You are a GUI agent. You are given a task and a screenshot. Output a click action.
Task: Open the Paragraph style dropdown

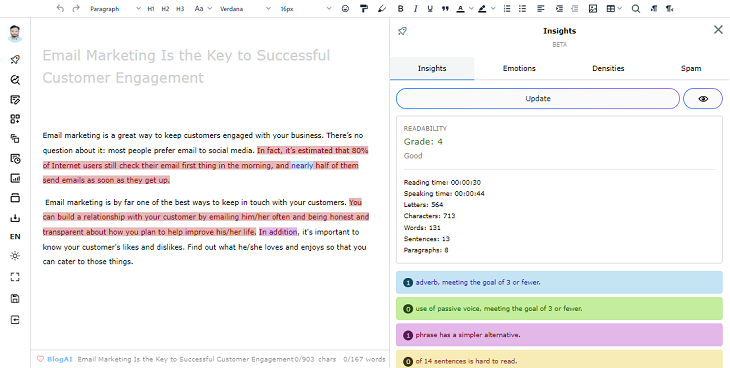[115, 8]
